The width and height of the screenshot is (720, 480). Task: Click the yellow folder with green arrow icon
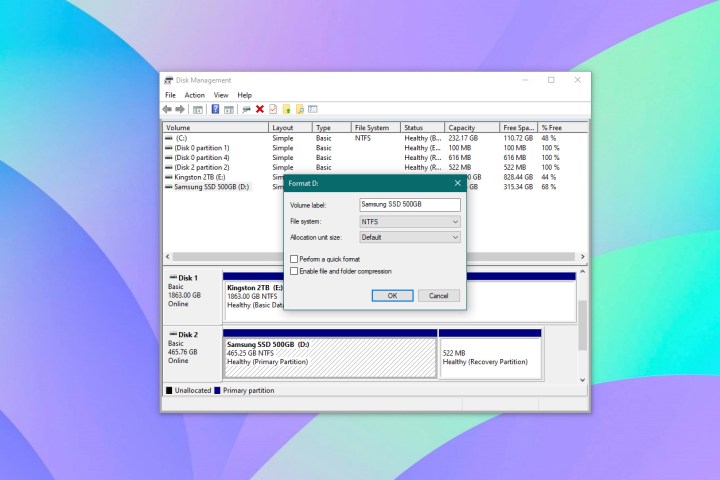(287, 109)
